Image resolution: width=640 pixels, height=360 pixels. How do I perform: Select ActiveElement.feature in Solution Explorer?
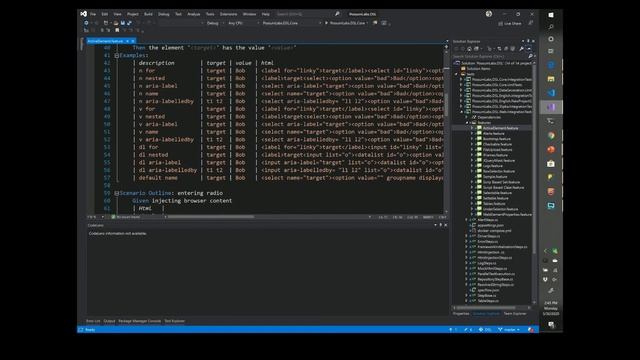tap(500, 128)
